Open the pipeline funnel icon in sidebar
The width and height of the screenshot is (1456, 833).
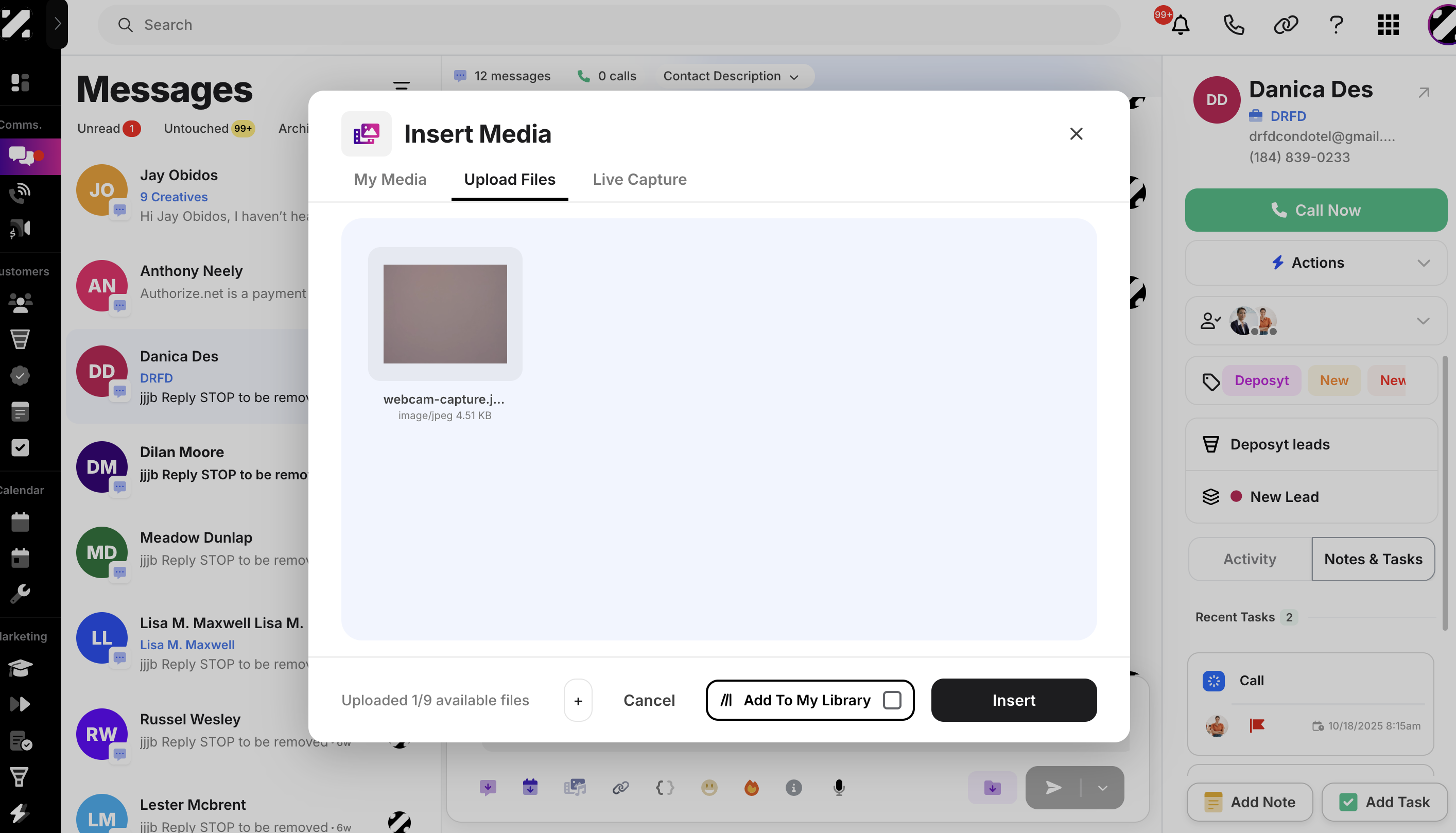tap(20, 339)
